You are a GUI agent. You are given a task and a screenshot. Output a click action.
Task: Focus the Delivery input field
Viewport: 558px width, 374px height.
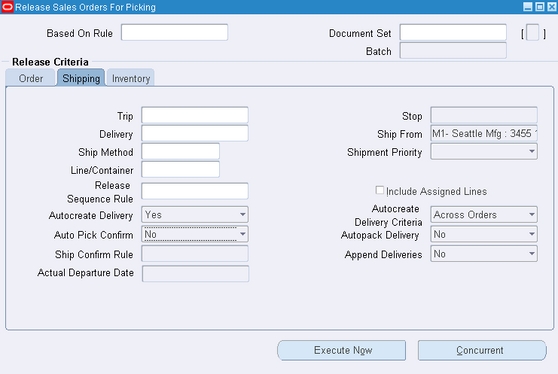pyautogui.click(x=195, y=133)
